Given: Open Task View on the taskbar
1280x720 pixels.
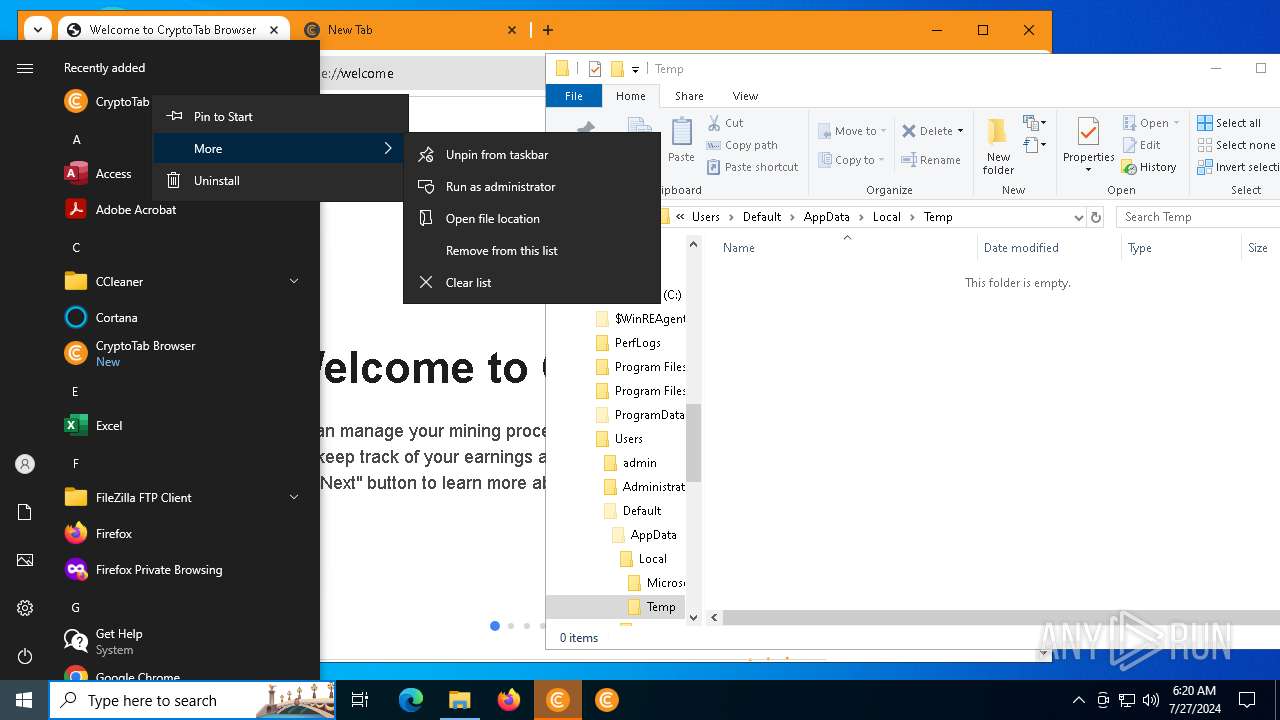Looking at the screenshot, I should [x=360, y=700].
